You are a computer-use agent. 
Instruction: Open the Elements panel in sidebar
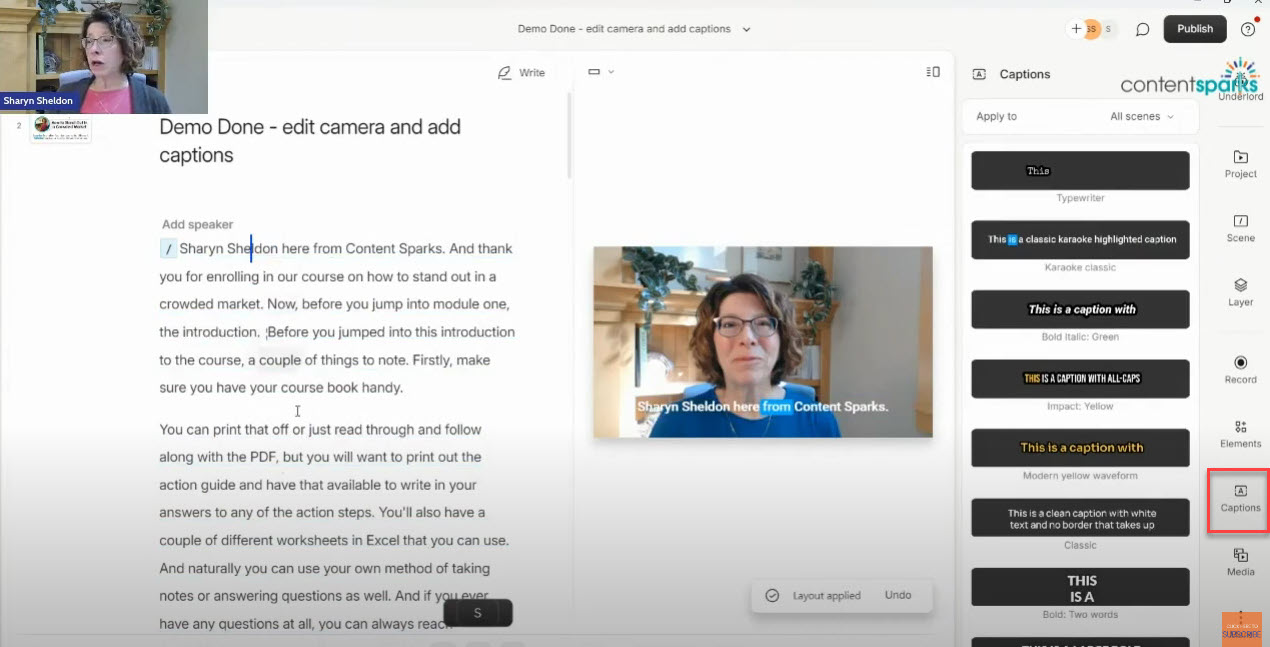click(x=1240, y=434)
